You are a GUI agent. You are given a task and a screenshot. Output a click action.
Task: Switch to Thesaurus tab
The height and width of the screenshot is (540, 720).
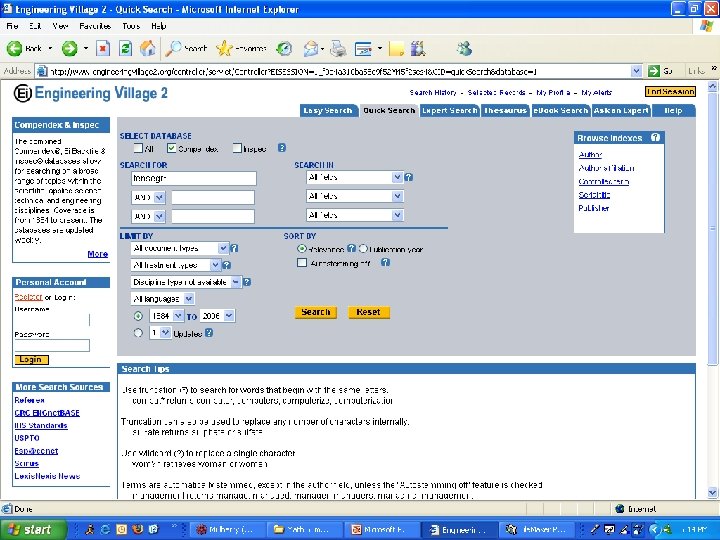point(505,111)
